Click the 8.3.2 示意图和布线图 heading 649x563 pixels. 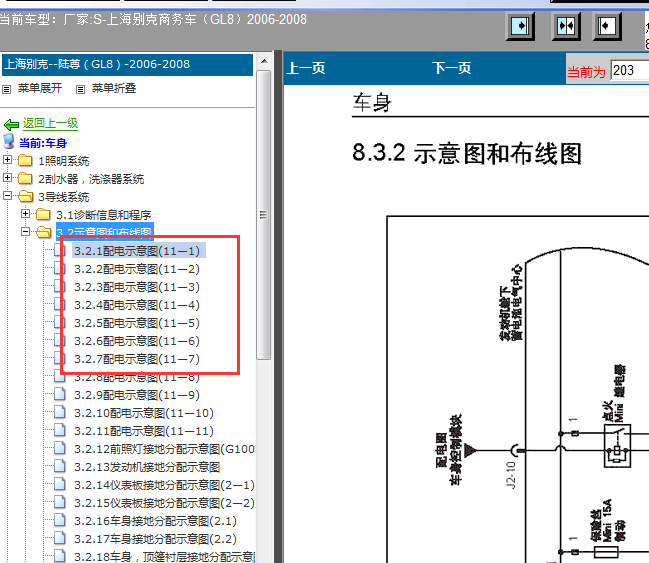click(467, 153)
